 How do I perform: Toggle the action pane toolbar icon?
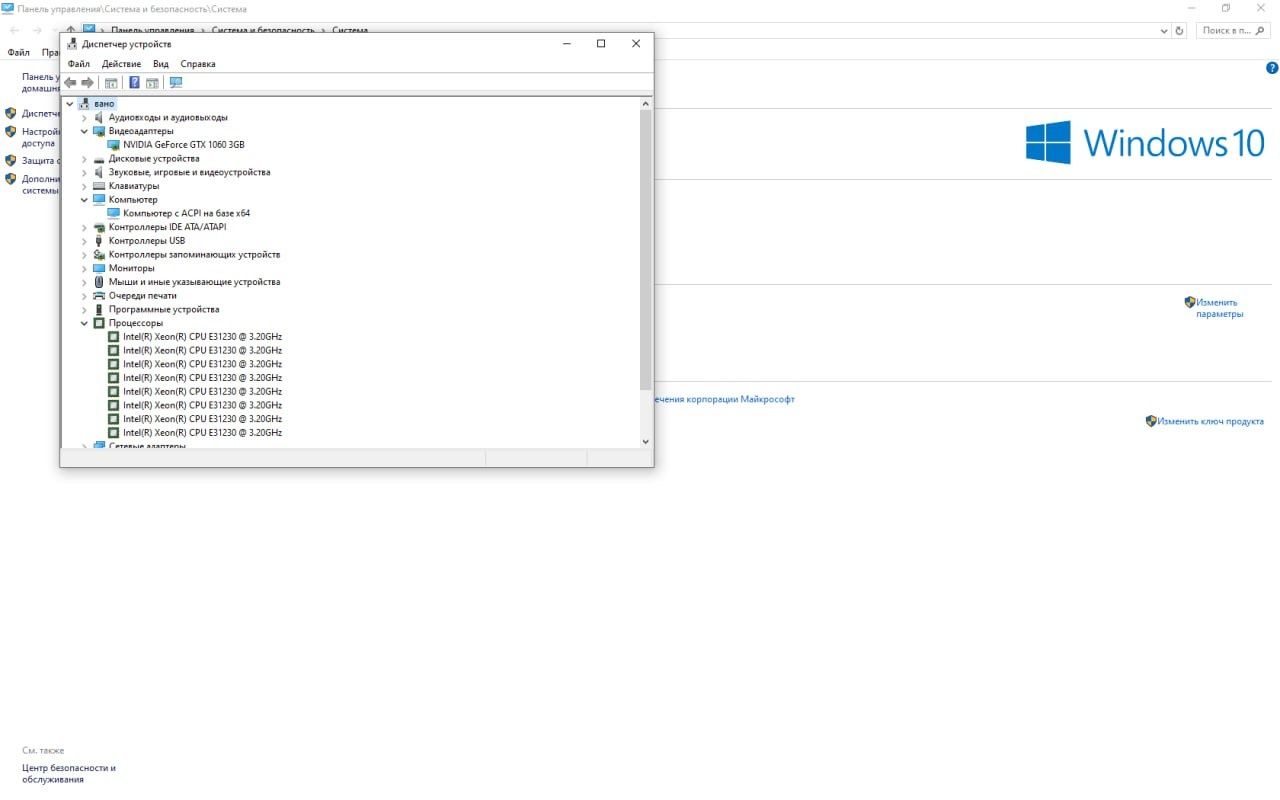click(153, 83)
